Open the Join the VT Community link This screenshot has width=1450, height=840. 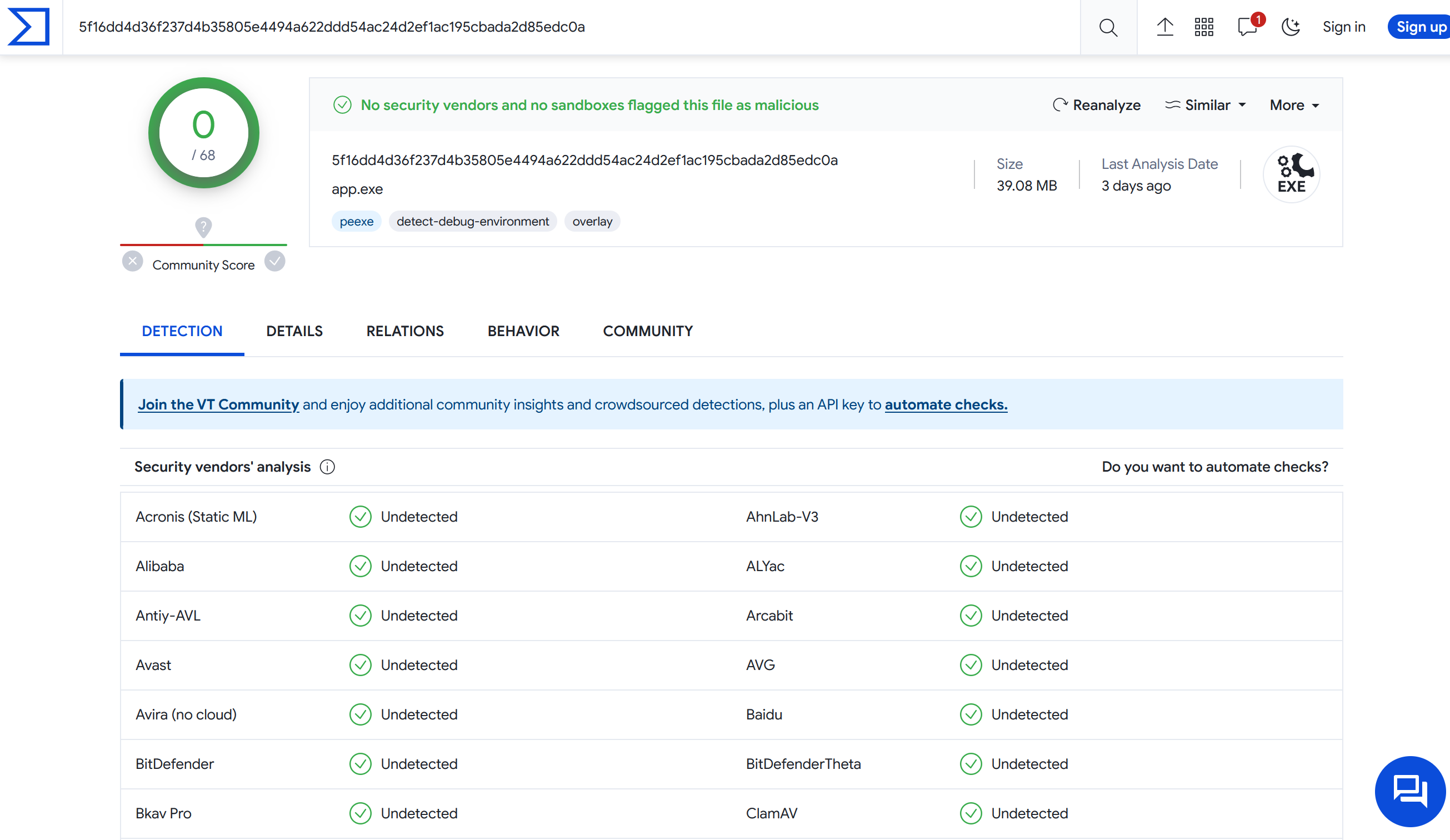(218, 405)
